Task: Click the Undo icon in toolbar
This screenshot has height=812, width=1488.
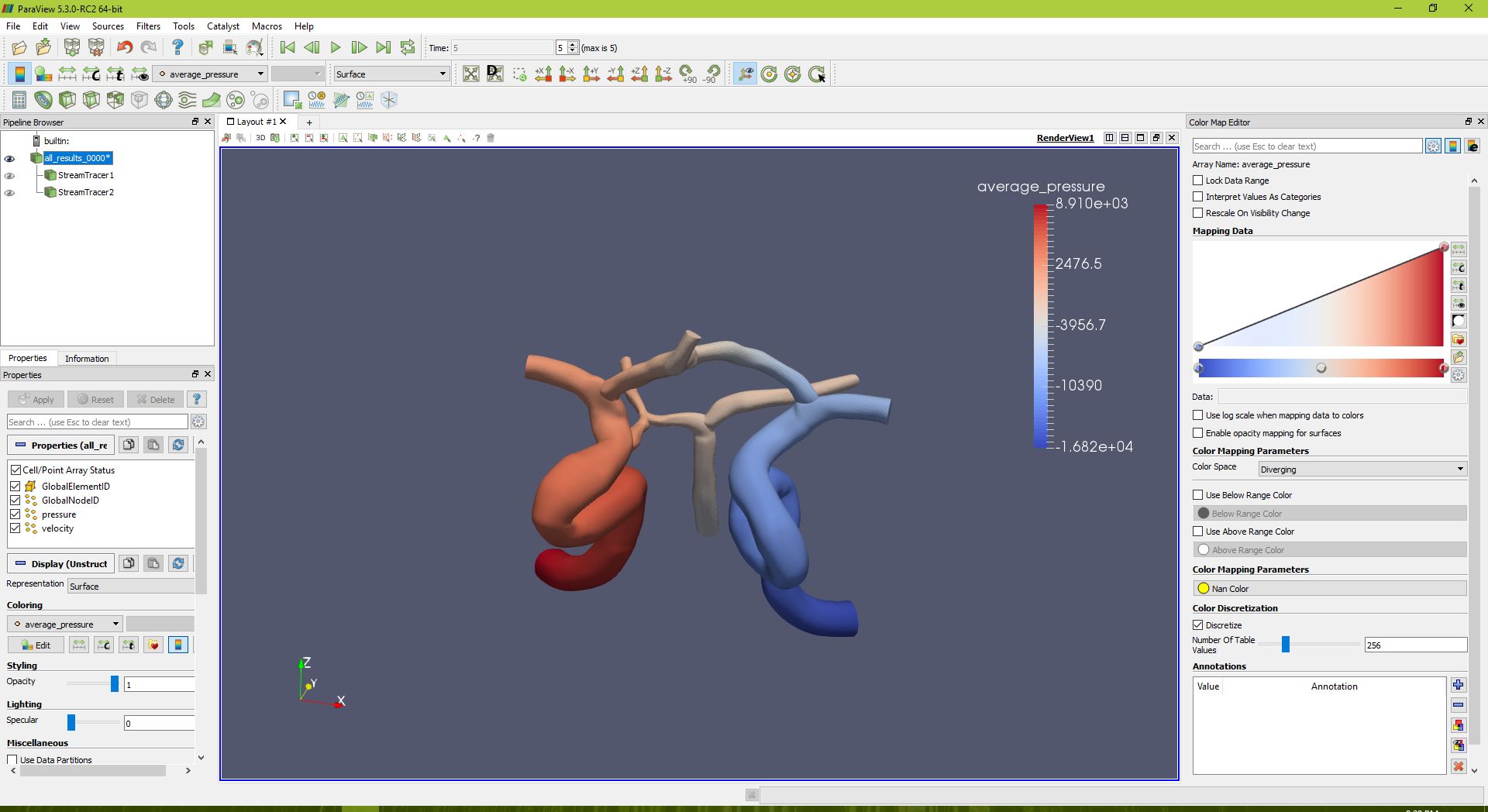Action: click(x=124, y=48)
